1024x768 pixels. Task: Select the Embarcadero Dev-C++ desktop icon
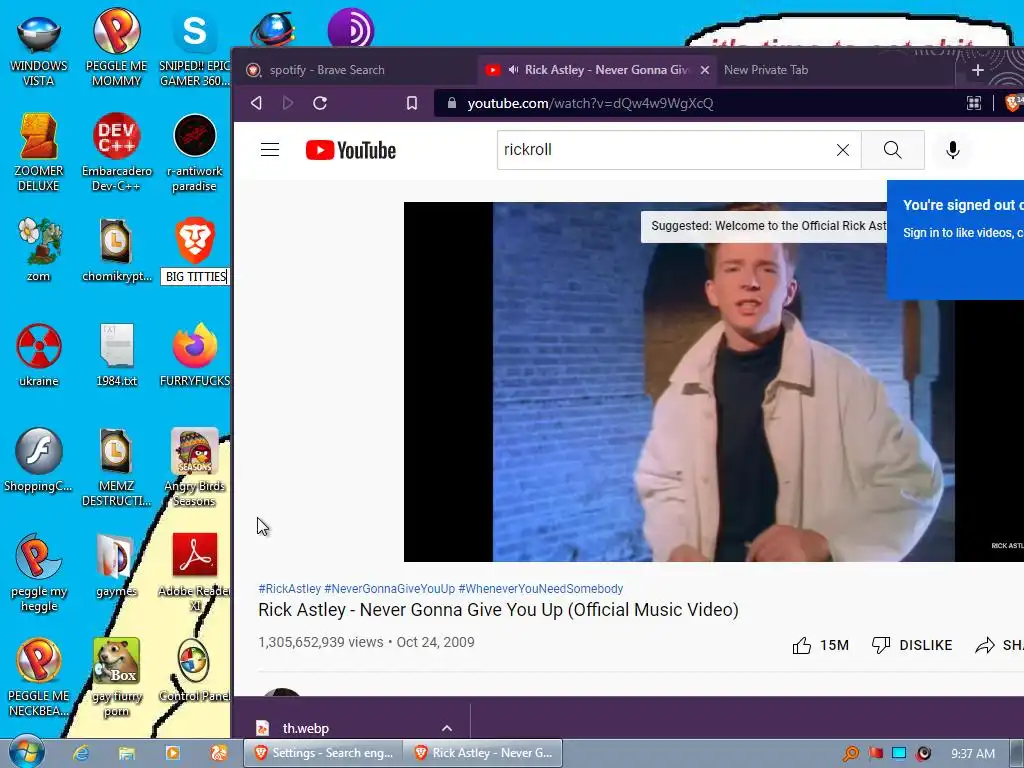pos(116,153)
